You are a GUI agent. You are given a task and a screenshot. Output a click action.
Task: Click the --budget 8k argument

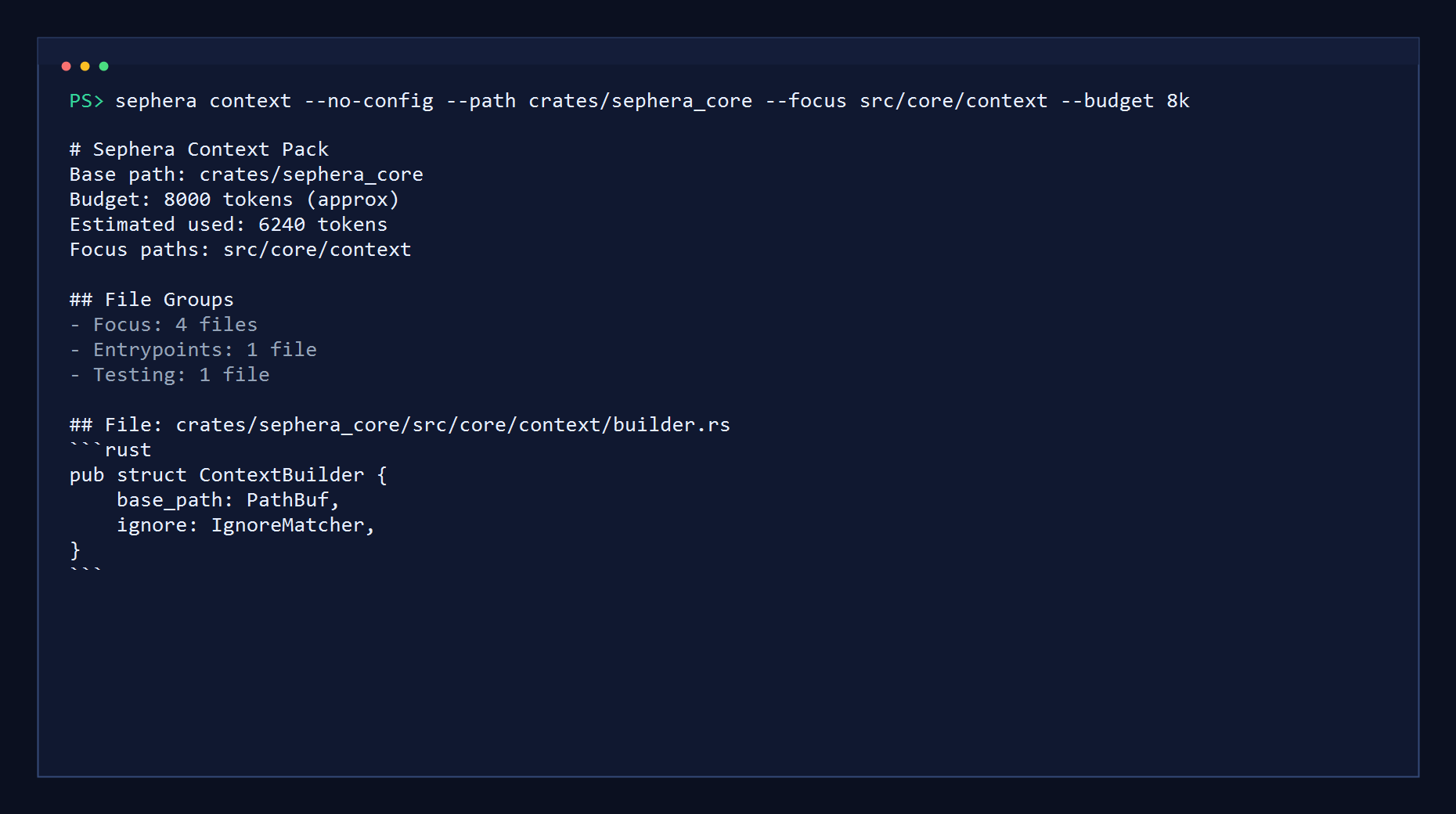(x=1126, y=100)
